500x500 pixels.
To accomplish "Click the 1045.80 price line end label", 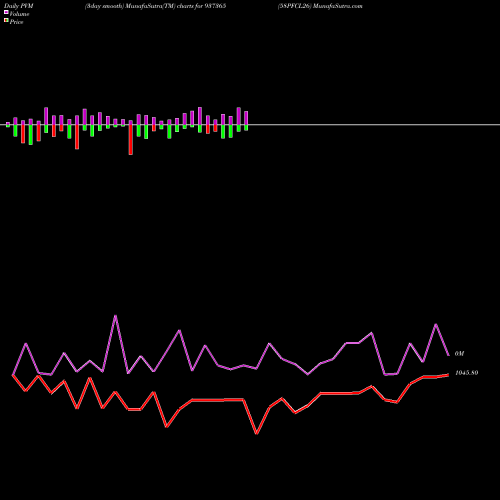I will coord(466,373).
